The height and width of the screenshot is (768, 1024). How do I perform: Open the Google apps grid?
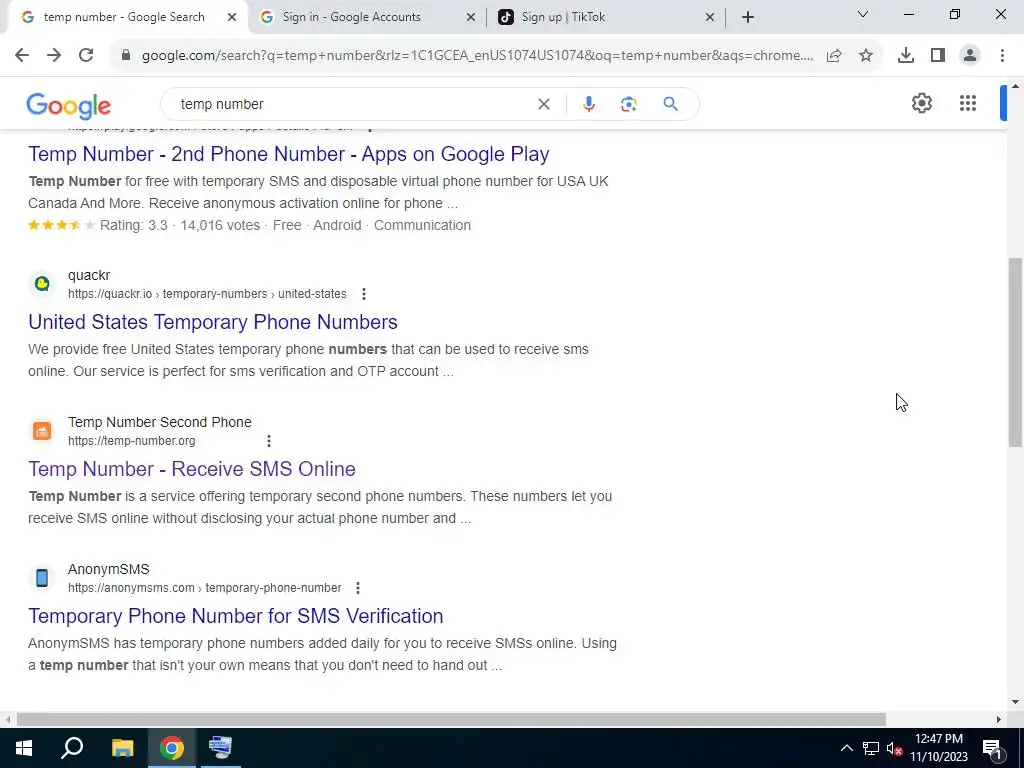point(968,103)
